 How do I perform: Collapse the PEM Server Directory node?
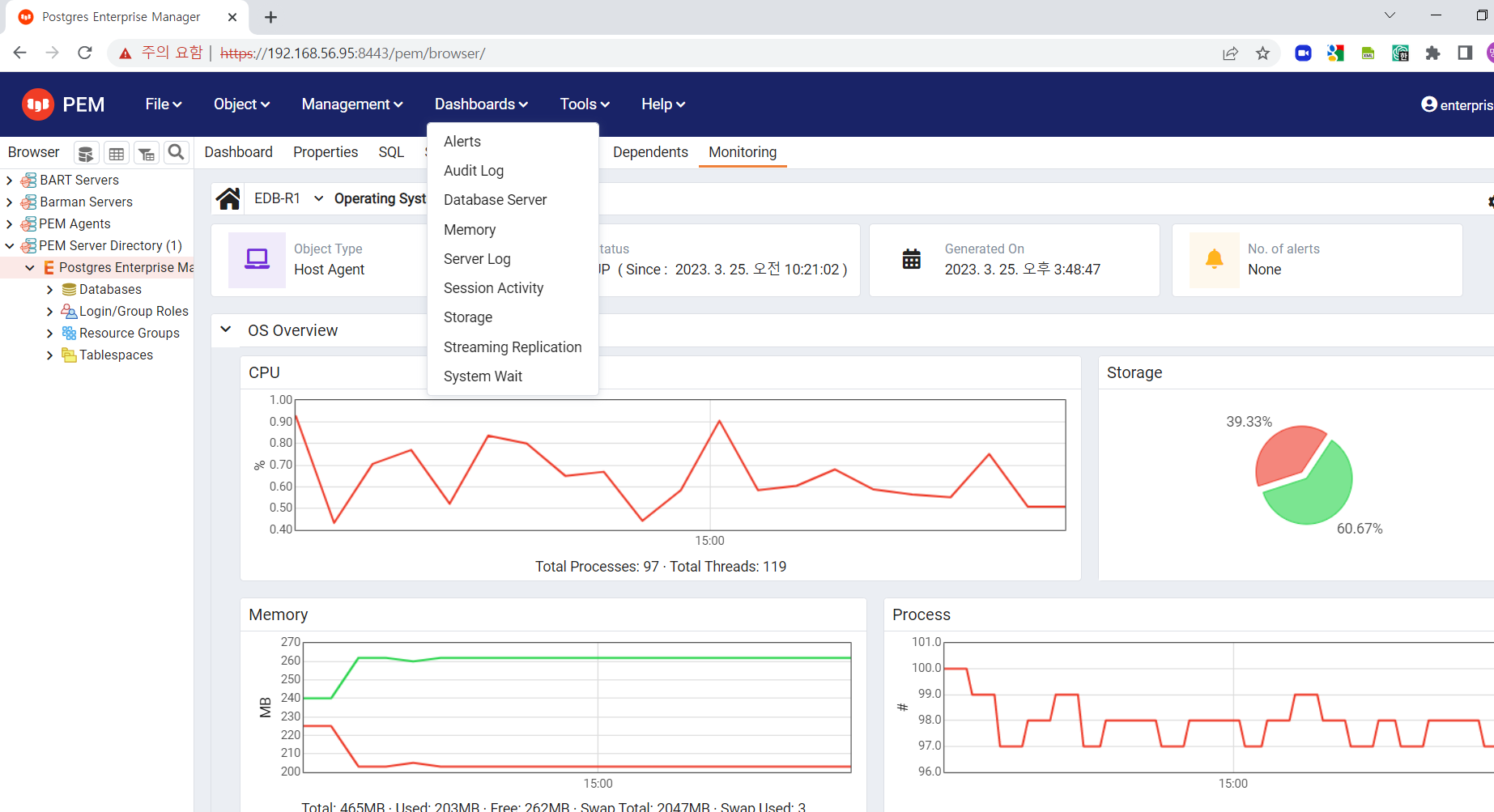(10, 245)
